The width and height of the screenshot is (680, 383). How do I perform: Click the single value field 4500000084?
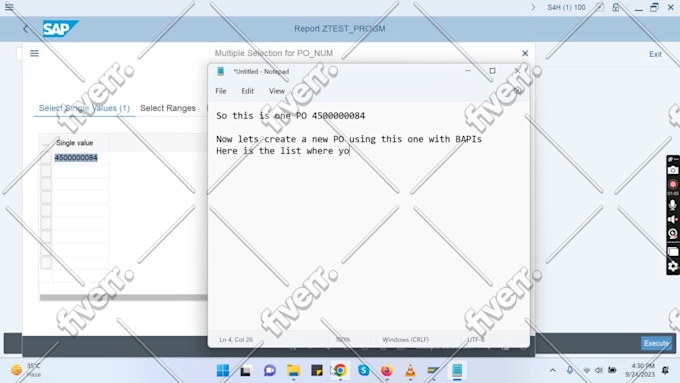(x=81, y=158)
